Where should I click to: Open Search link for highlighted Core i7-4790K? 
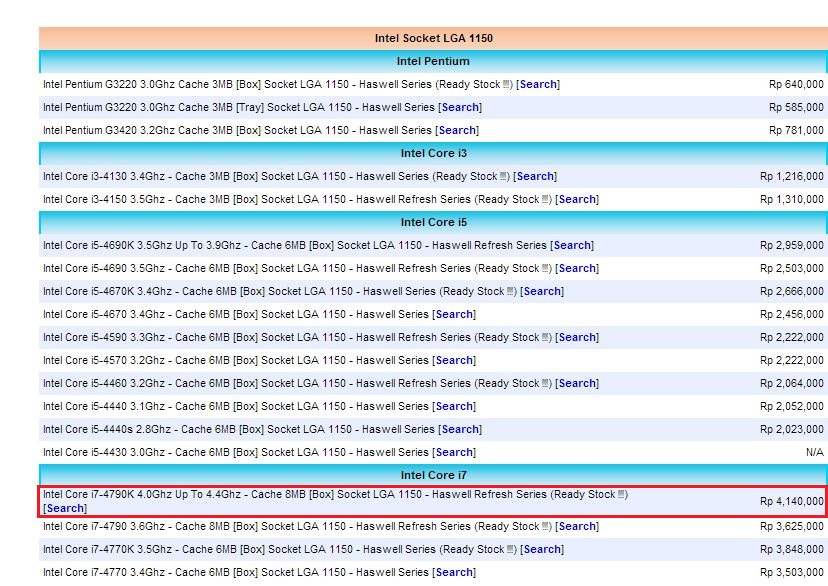[65, 509]
